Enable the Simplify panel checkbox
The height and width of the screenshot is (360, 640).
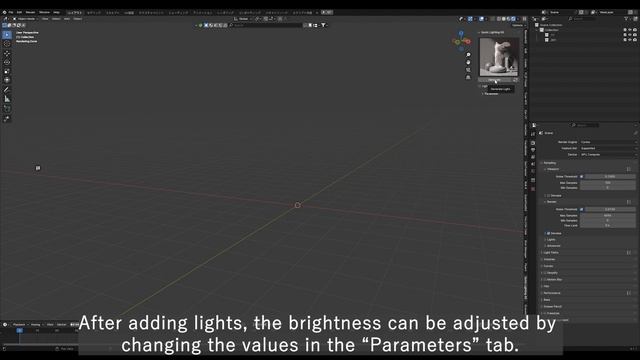[545, 273]
